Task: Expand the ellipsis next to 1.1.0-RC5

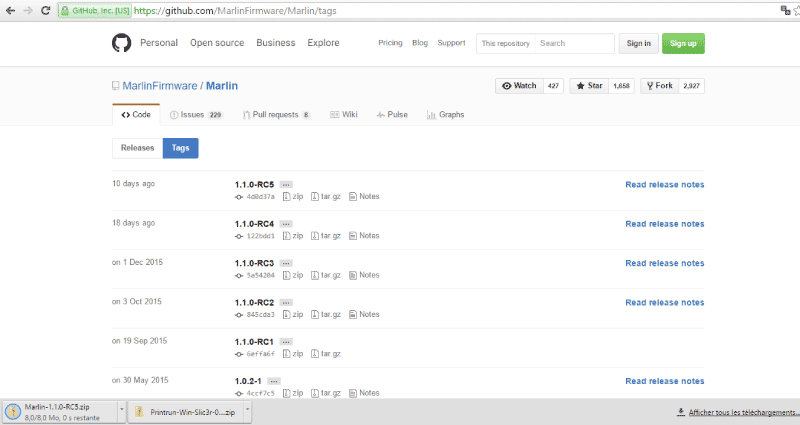Action: (x=286, y=185)
